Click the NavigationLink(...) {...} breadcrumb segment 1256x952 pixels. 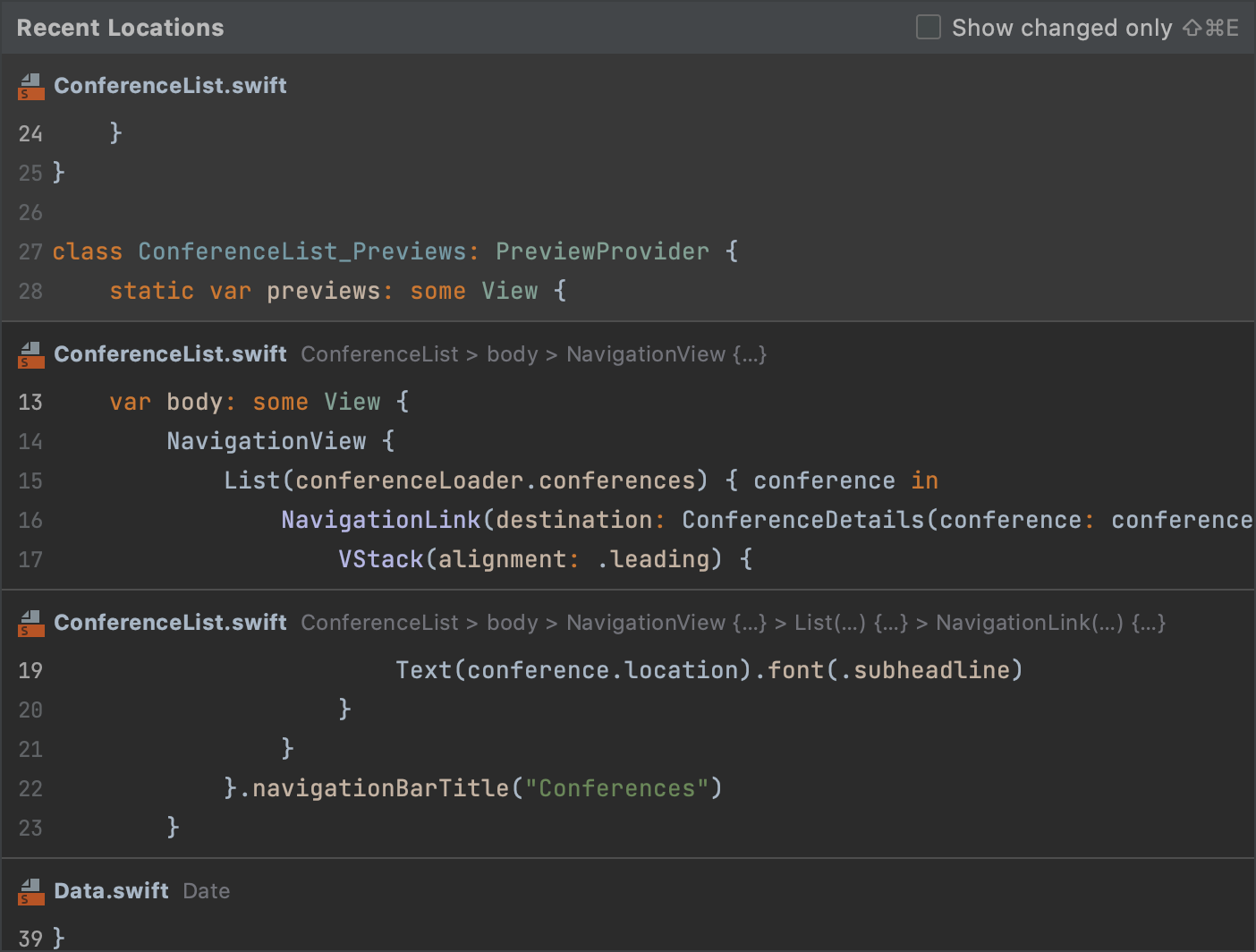click(x=1050, y=623)
